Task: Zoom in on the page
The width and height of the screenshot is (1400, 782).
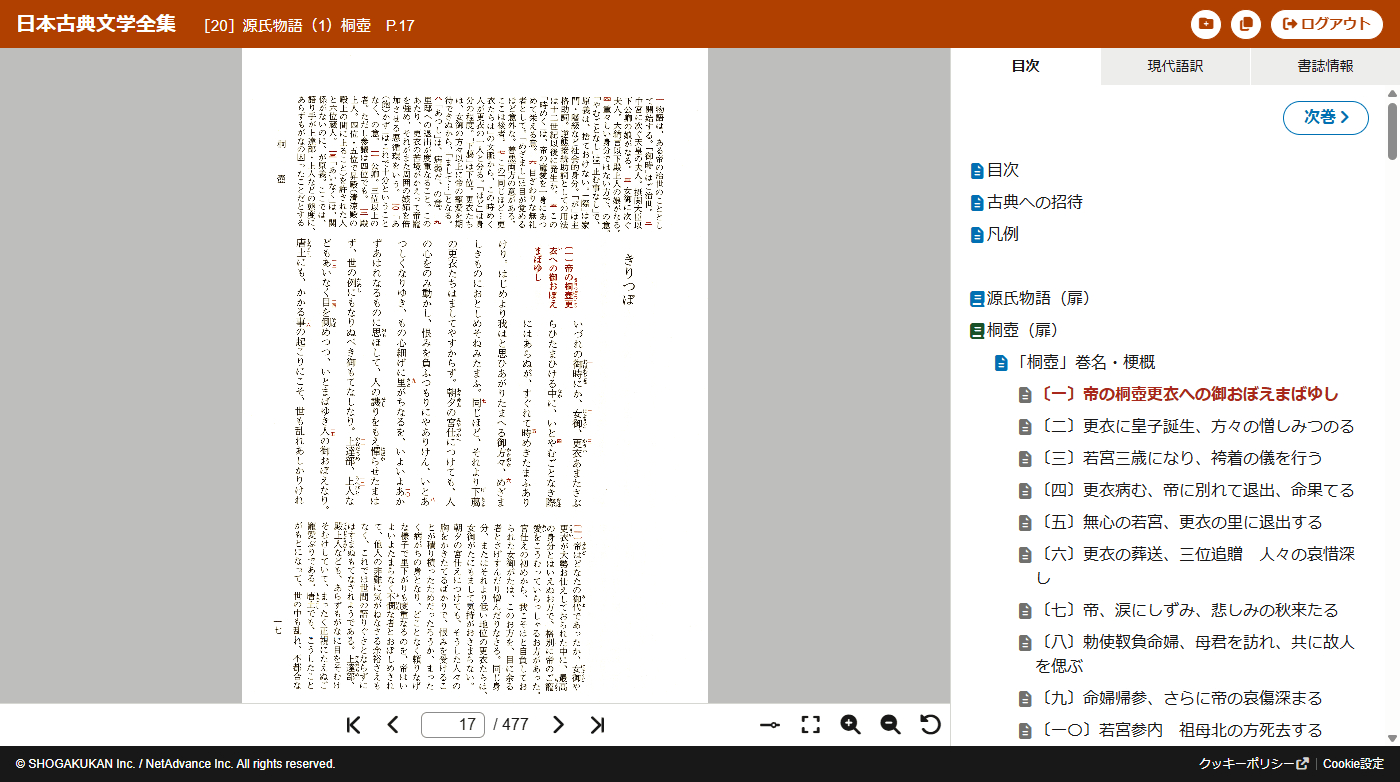Action: (851, 725)
